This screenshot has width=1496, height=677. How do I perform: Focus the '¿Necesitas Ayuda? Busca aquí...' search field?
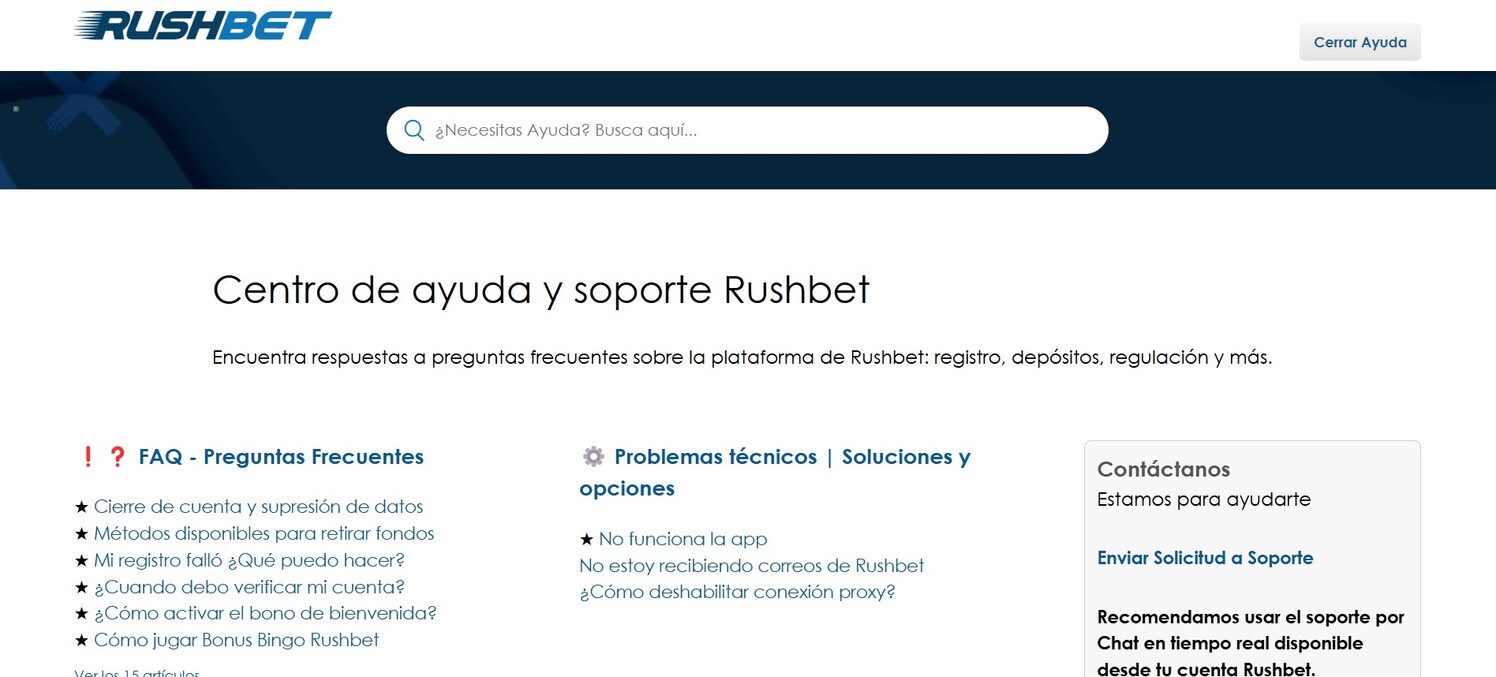click(x=747, y=130)
